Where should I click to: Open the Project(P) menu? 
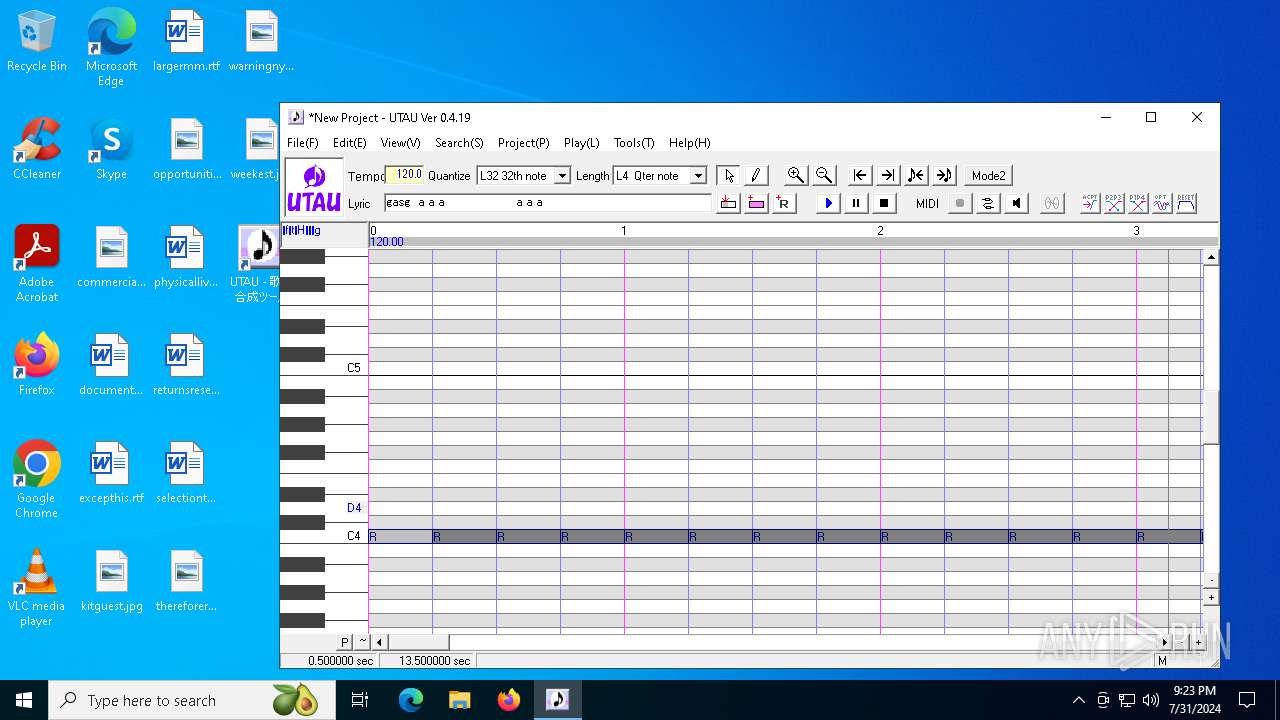pos(524,143)
